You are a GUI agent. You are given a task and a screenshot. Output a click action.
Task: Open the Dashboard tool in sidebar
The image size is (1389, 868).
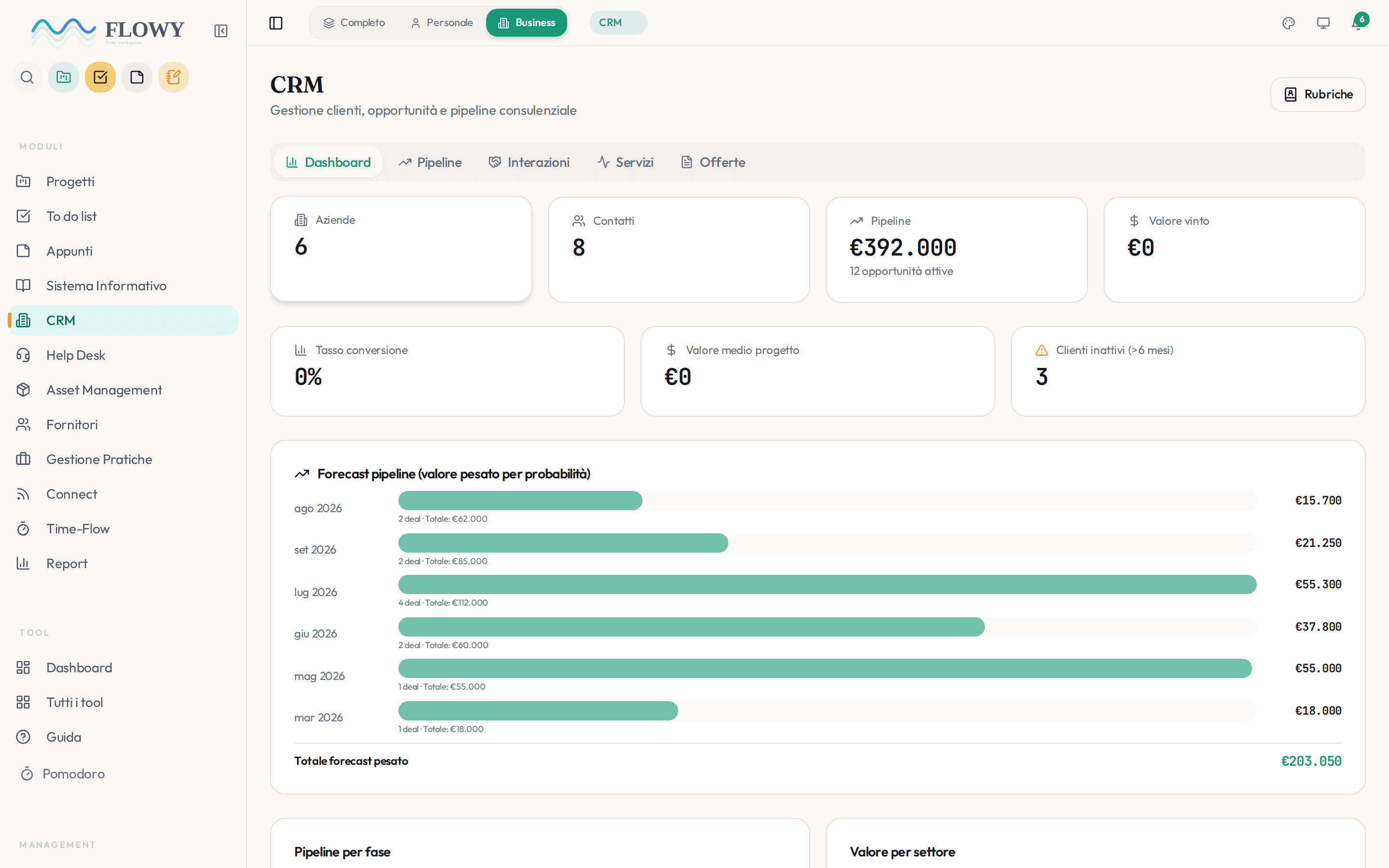[x=123, y=668]
